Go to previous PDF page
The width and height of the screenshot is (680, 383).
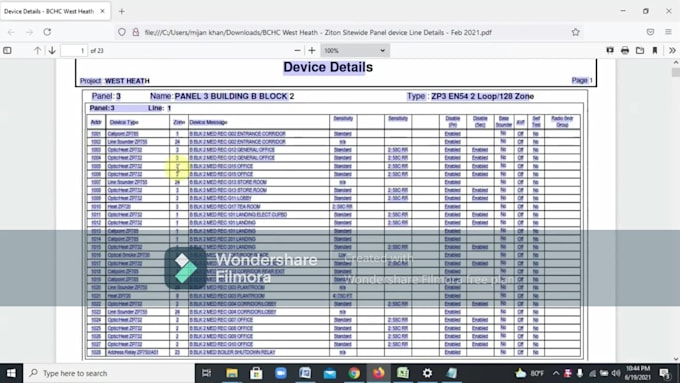click(37, 51)
